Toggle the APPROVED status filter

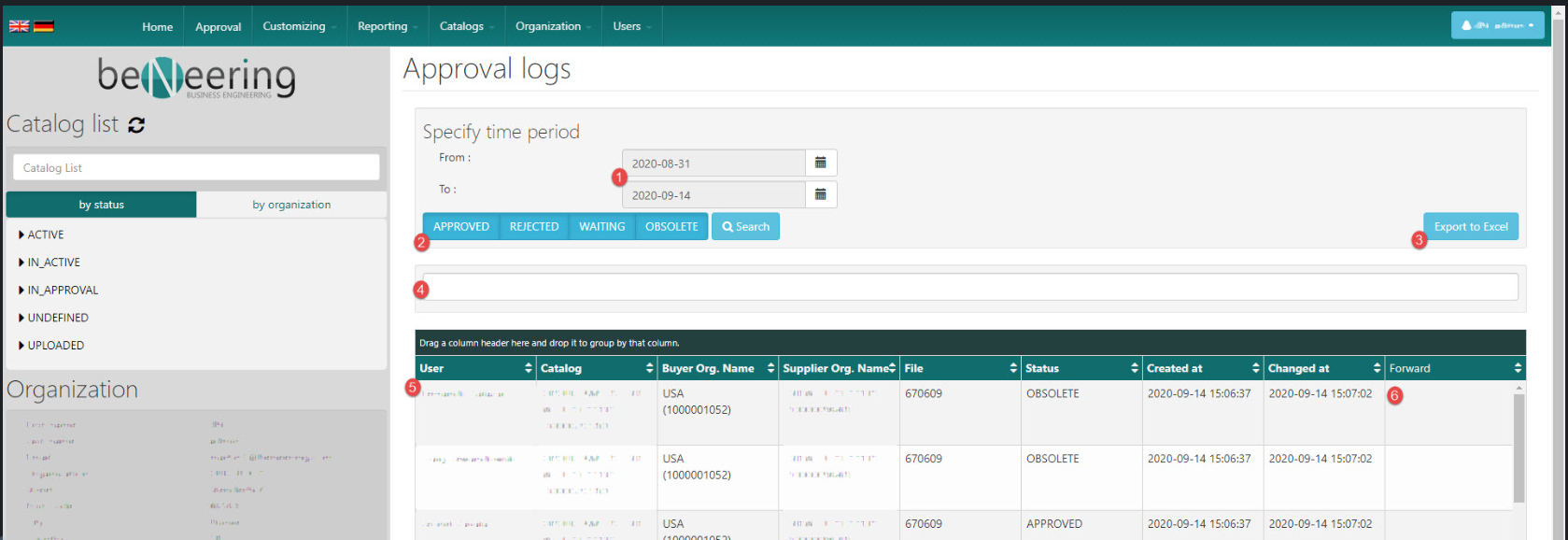click(x=460, y=226)
